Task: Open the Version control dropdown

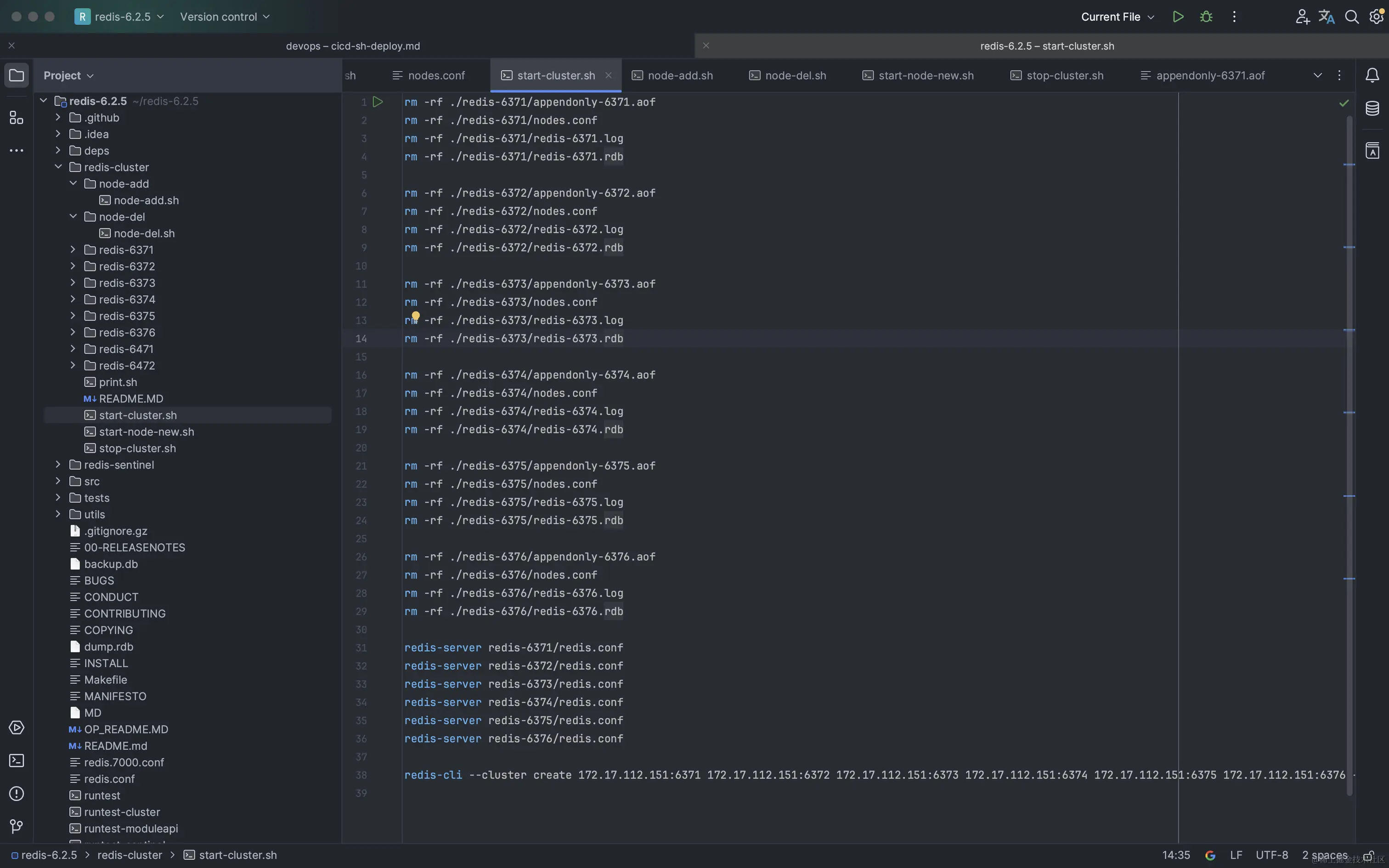Action: click(x=225, y=17)
